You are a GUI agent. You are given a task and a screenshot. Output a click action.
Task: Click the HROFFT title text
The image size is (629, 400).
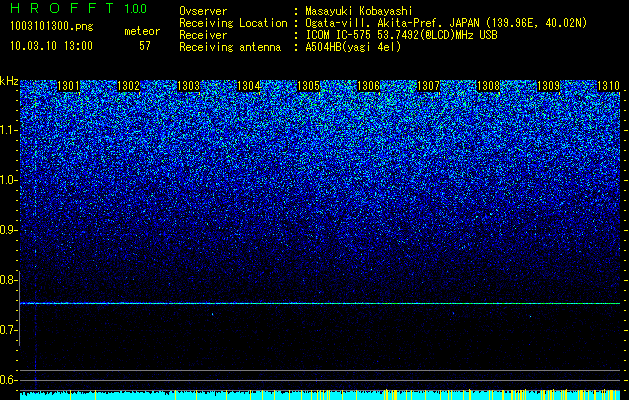62,8
